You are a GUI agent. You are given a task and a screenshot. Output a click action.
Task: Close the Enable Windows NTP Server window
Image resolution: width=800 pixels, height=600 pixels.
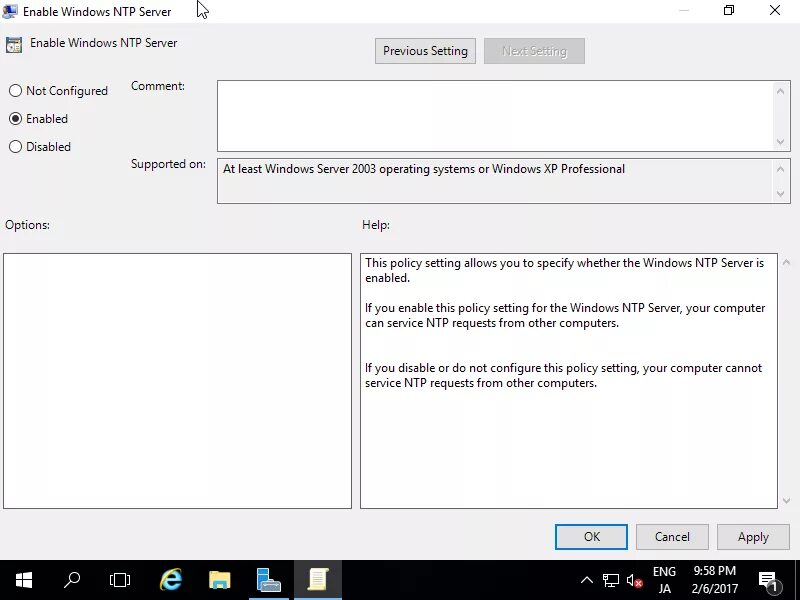pos(775,10)
